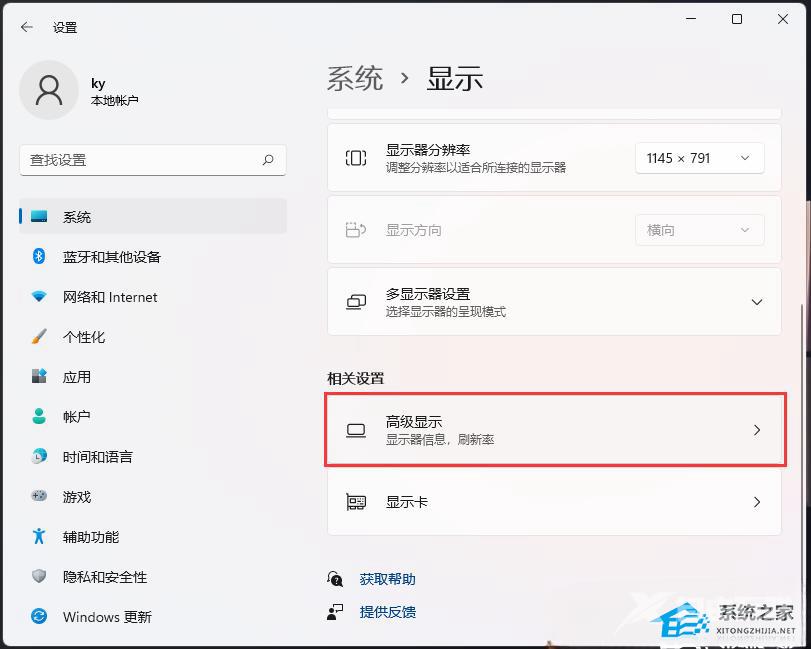Click the 应用 apps icon in sidebar
This screenshot has height=649, width=811.
(39, 376)
